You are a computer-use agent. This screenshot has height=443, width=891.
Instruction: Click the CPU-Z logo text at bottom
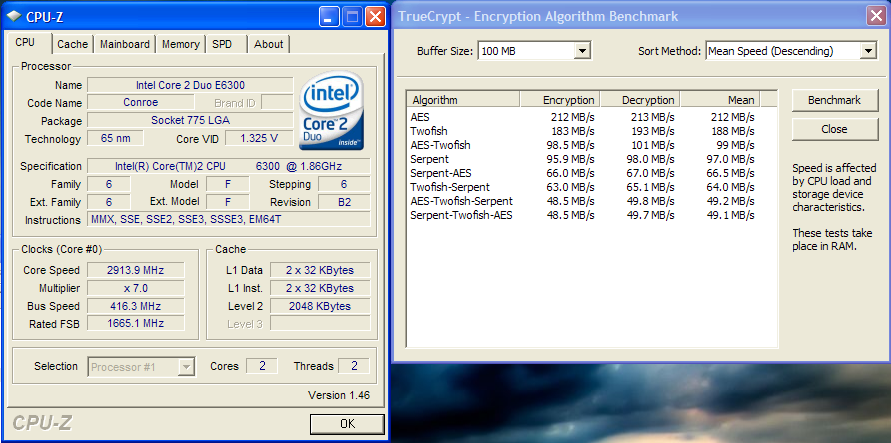tap(41, 422)
